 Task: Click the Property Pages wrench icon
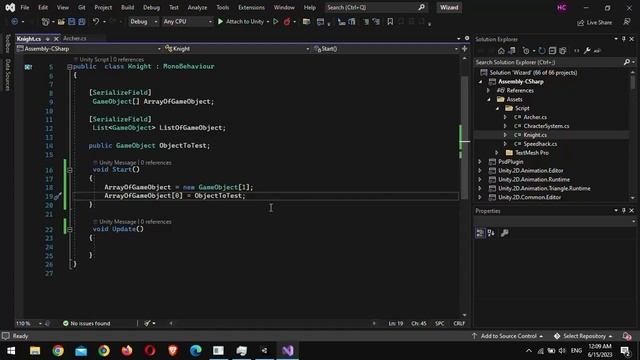[504, 233]
